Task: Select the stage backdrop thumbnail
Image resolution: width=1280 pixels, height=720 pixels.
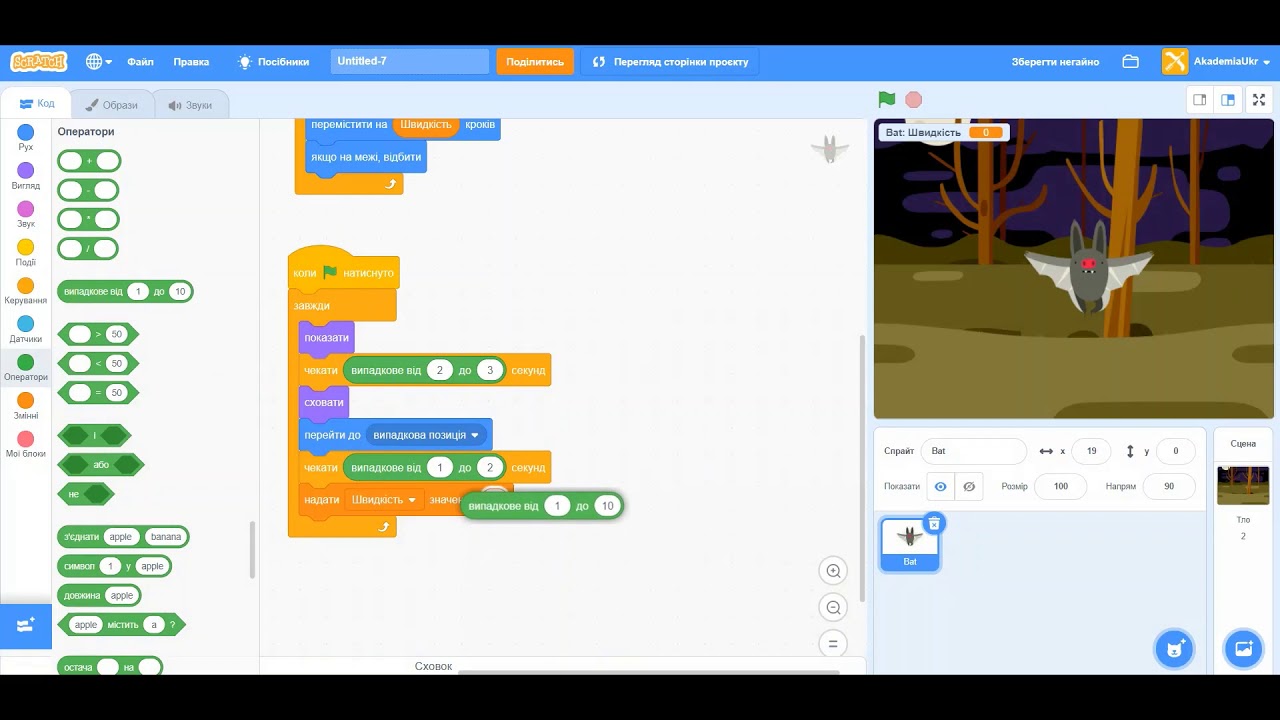Action: (x=1243, y=486)
